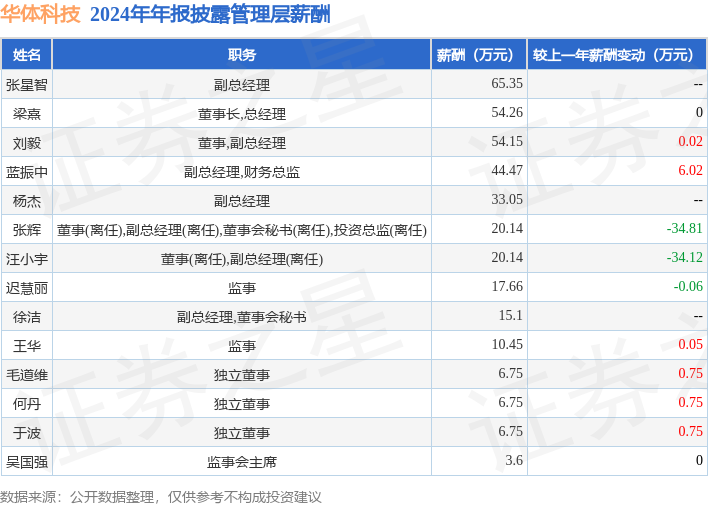Select change value -34.12

coord(685,257)
